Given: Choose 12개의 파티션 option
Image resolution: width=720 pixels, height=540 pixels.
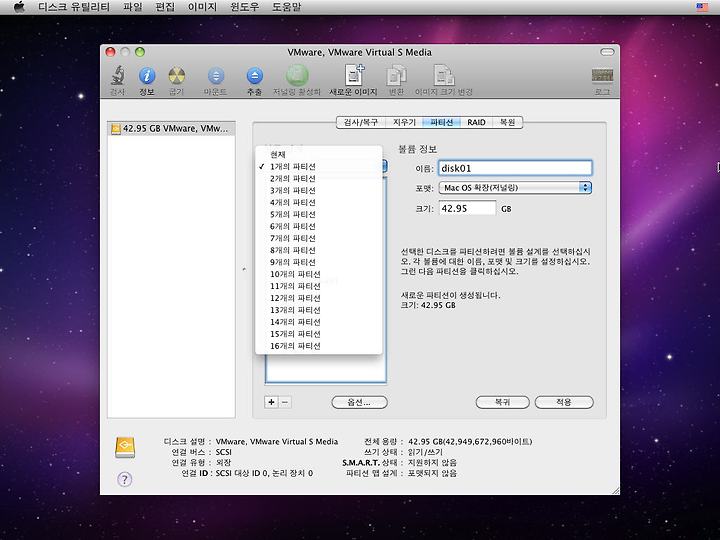Looking at the screenshot, I should [319, 298].
